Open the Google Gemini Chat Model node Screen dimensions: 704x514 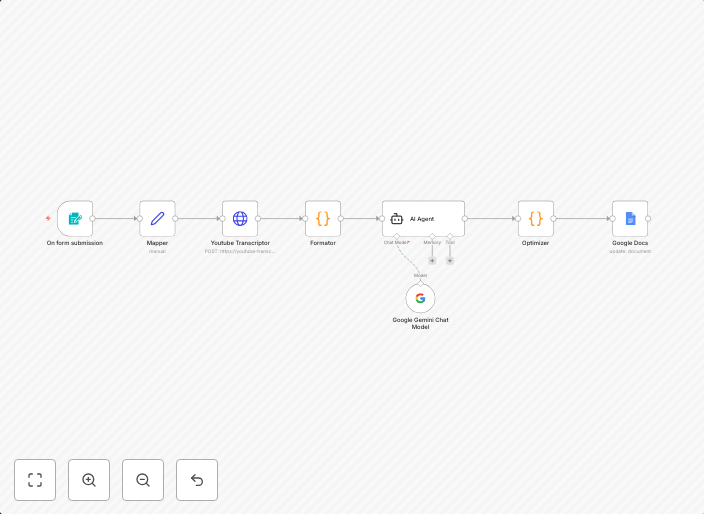coord(420,298)
